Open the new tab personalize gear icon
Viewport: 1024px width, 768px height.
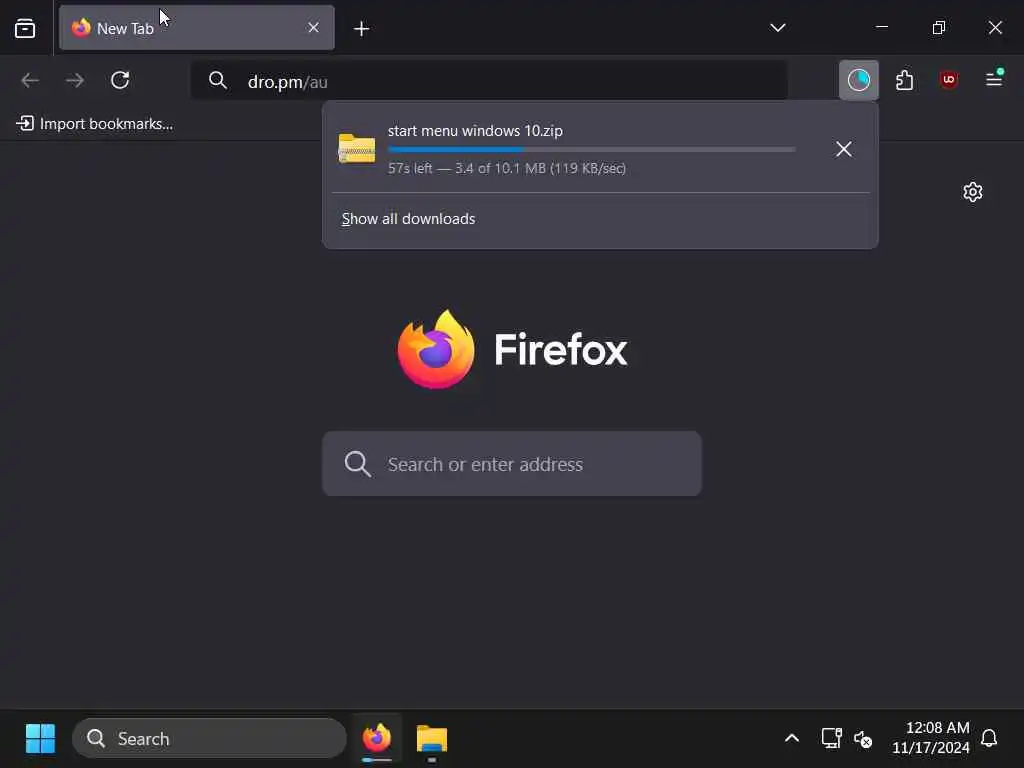point(972,192)
